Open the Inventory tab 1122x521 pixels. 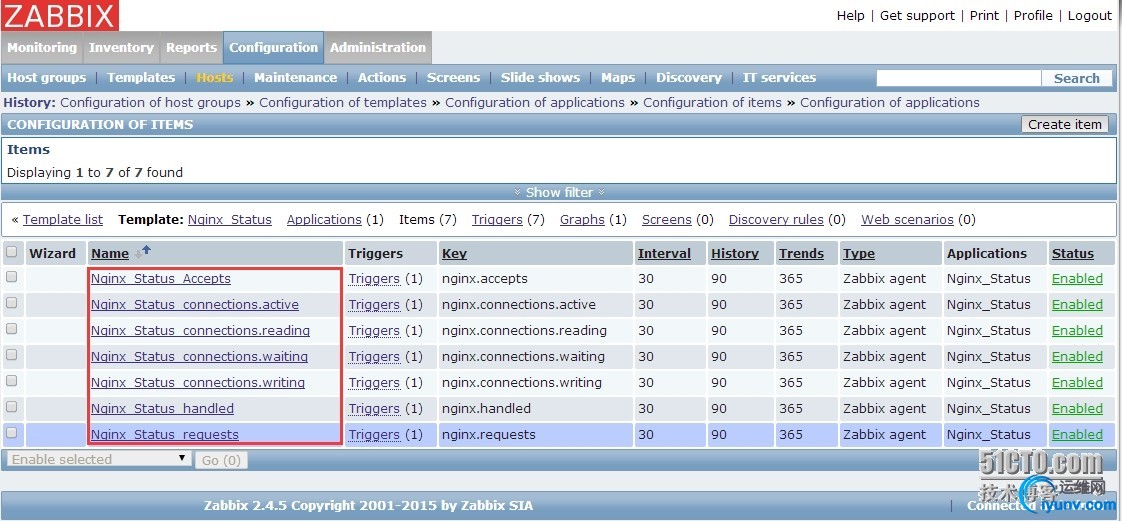coord(121,47)
